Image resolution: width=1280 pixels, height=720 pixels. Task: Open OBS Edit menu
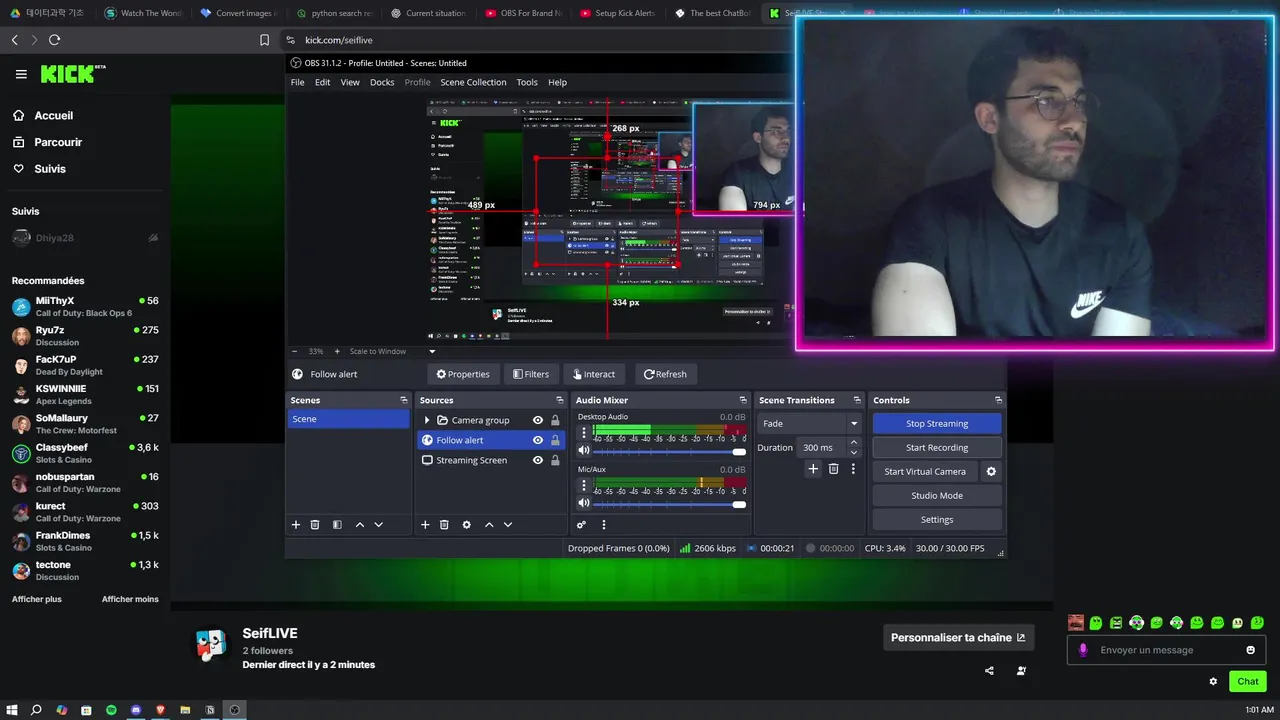[322, 82]
